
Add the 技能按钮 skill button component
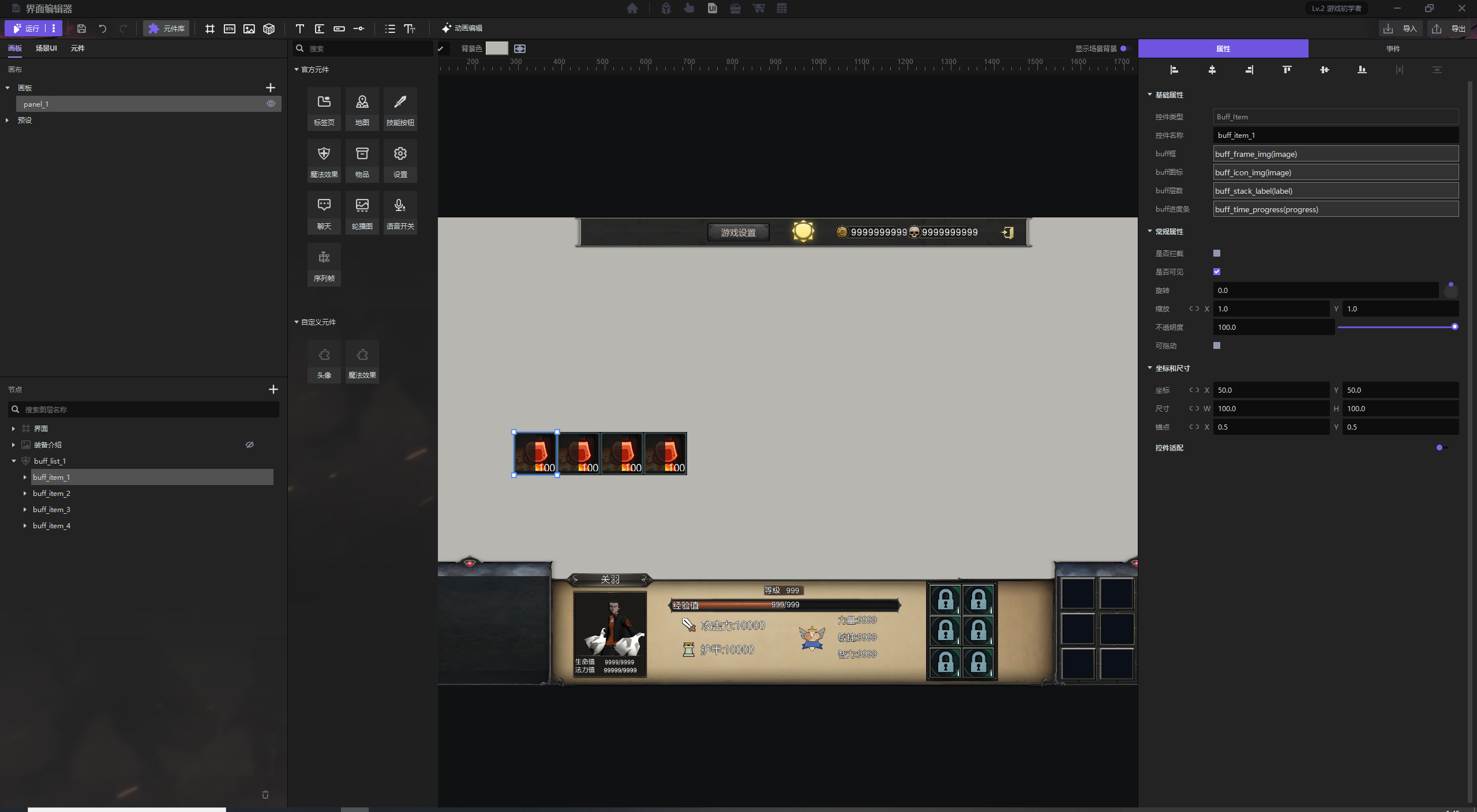coord(400,108)
